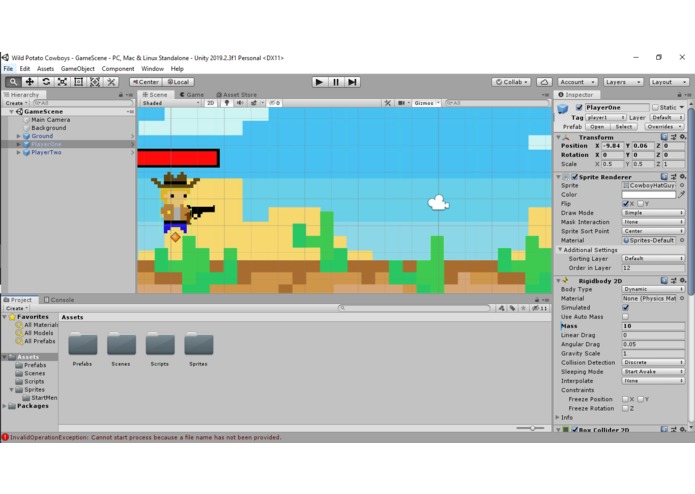This screenshot has width=695, height=494.
Task: Select the Scale tool in toolbar
Action: 62,82
